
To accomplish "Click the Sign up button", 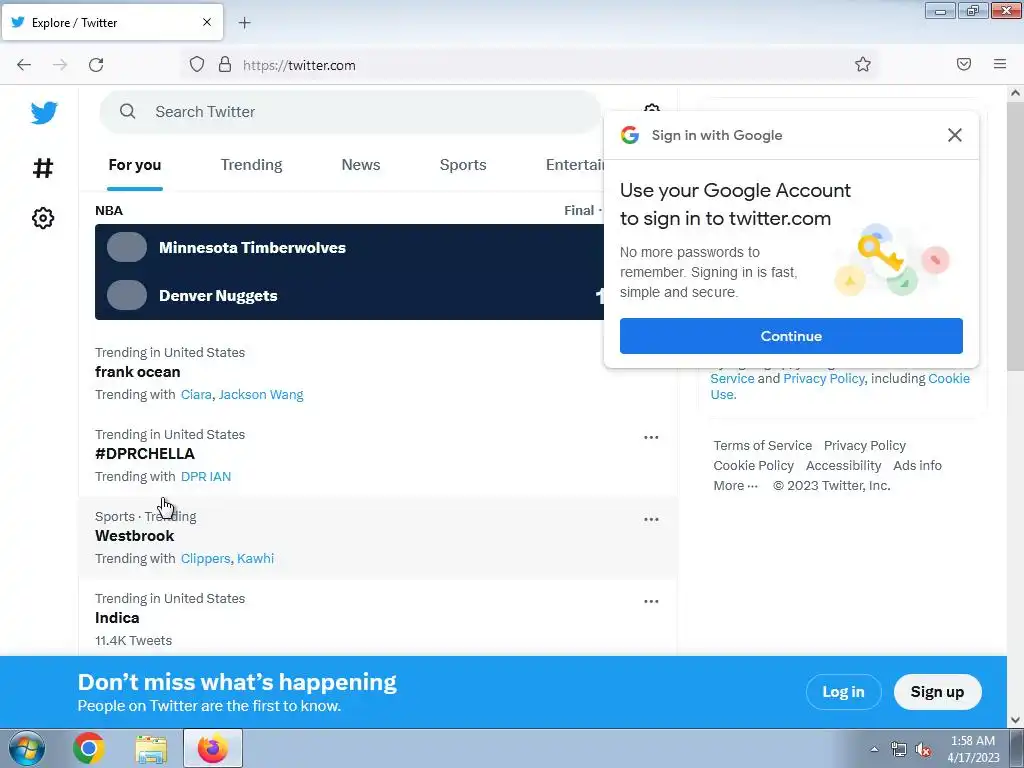I will coord(937,692).
